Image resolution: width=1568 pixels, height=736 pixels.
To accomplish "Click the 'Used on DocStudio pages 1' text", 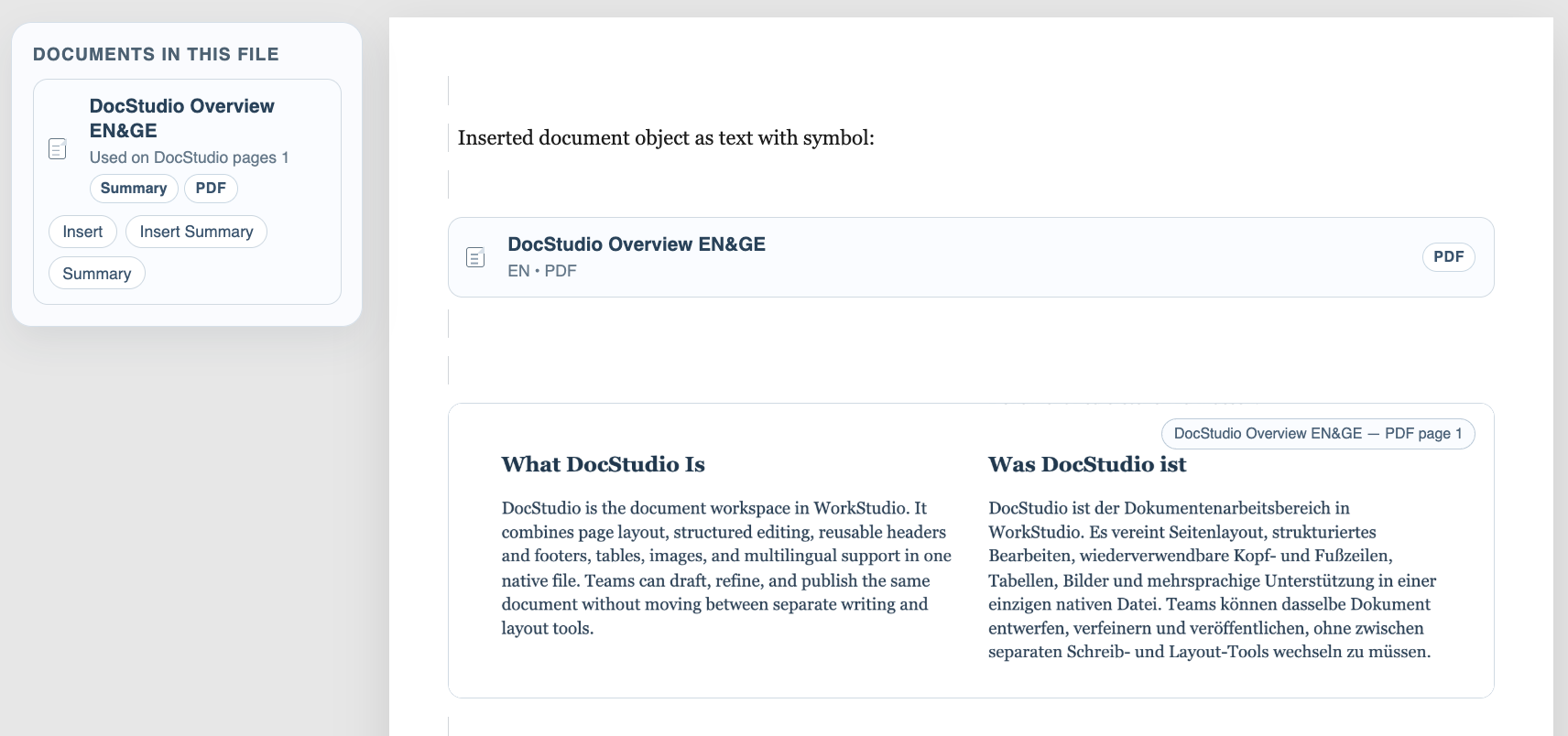I will coord(190,157).
